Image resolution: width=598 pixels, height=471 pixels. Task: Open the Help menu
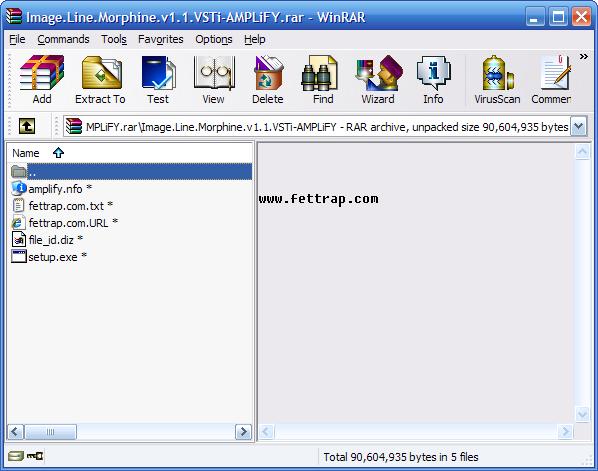(255, 39)
